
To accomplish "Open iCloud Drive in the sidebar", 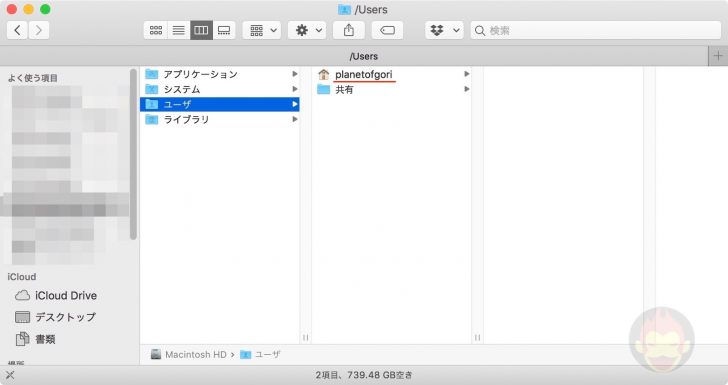I will click(x=65, y=295).
